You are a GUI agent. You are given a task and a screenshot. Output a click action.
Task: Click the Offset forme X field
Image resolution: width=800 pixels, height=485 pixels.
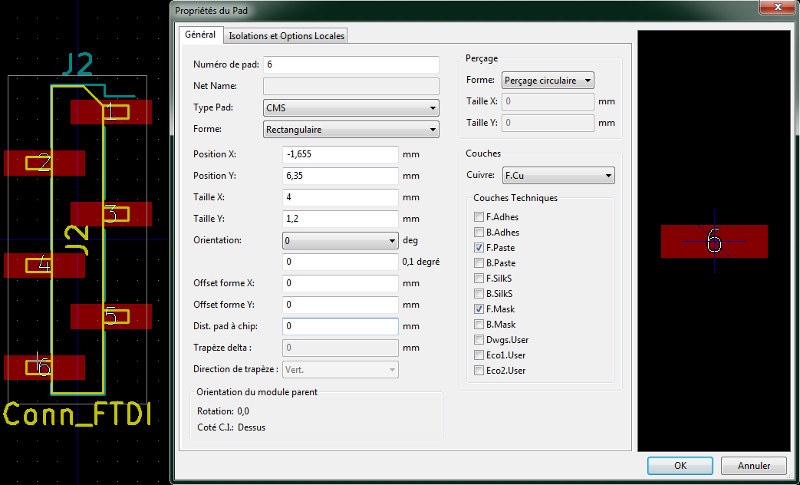coord(340,284)
